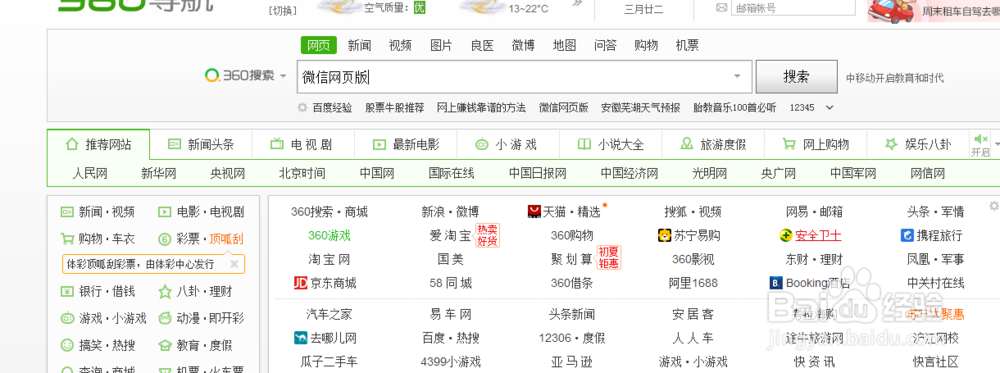Switch to the 地图 search tab
The image size is (1000, 373).
coord(564,45)
